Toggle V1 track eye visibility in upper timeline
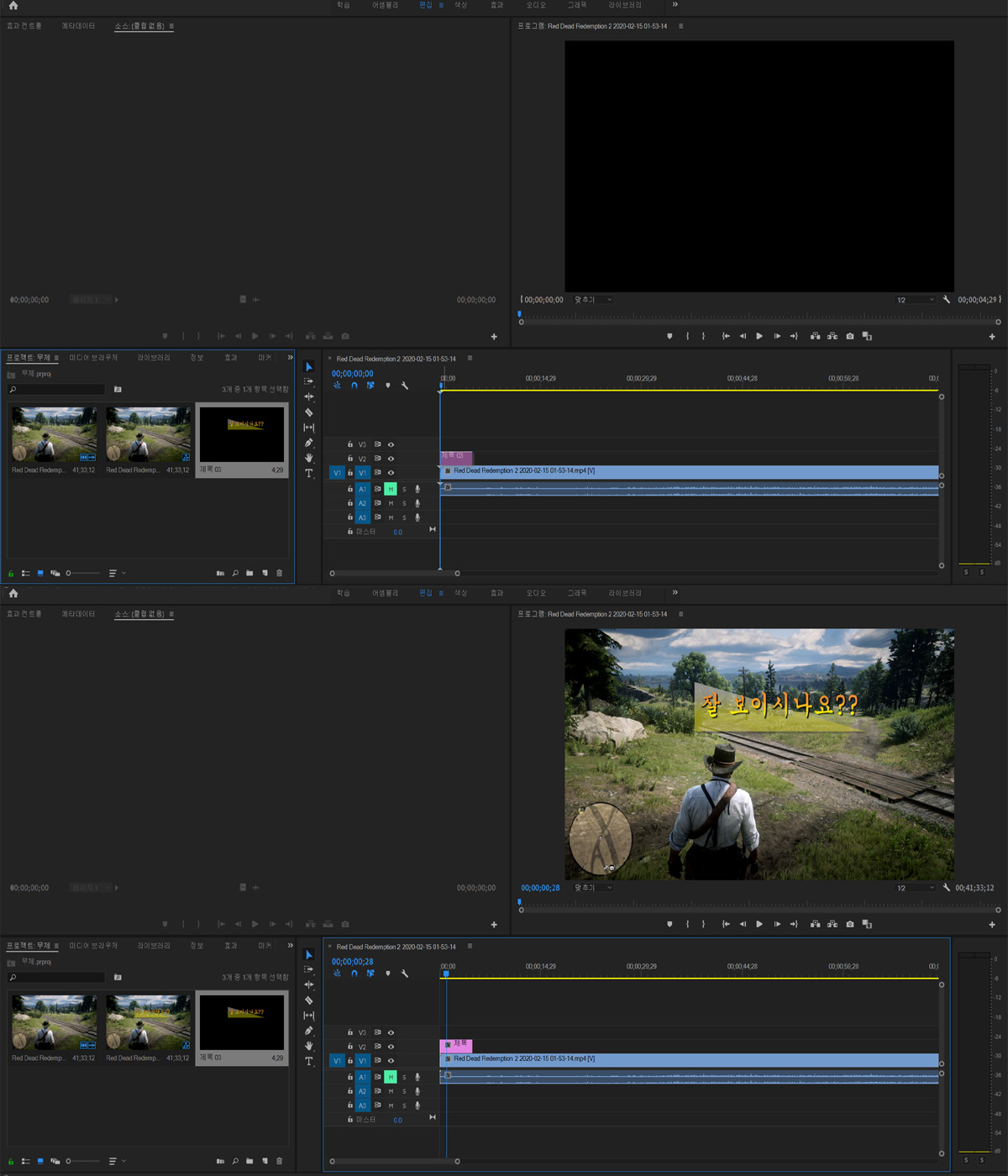1008x1176 pixels. (391, 473)
